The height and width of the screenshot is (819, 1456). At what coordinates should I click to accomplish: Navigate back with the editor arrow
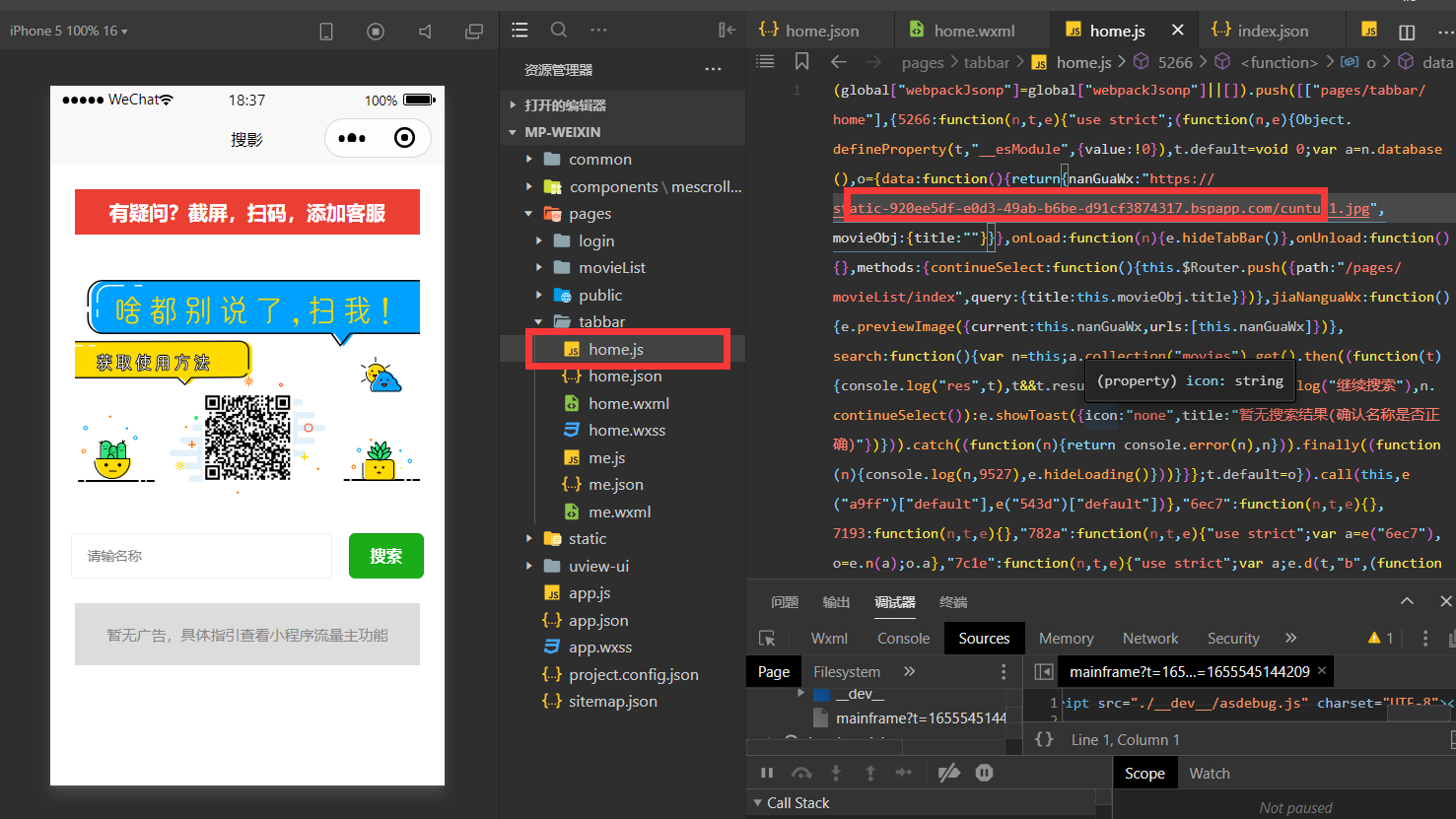839,62
